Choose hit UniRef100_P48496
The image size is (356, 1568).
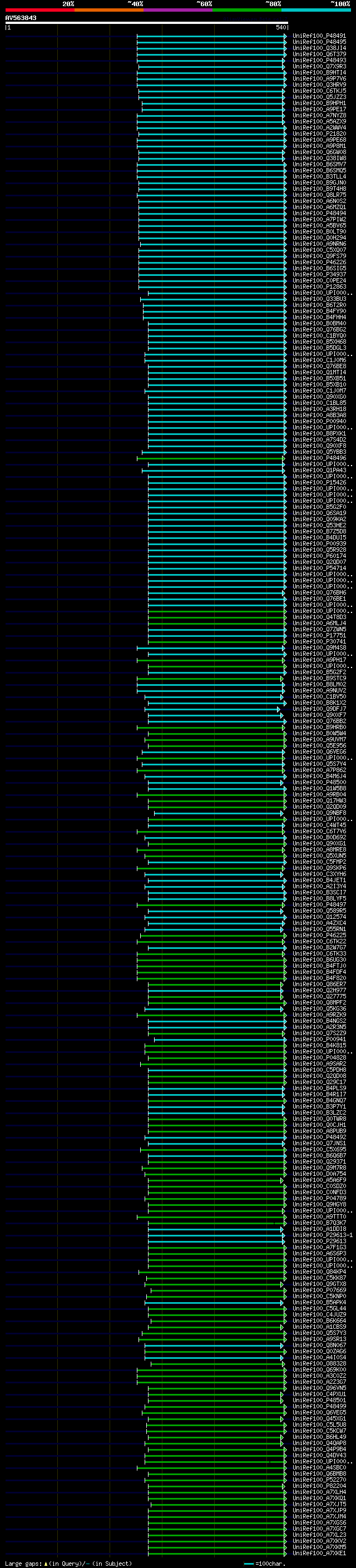click(319, 458)
